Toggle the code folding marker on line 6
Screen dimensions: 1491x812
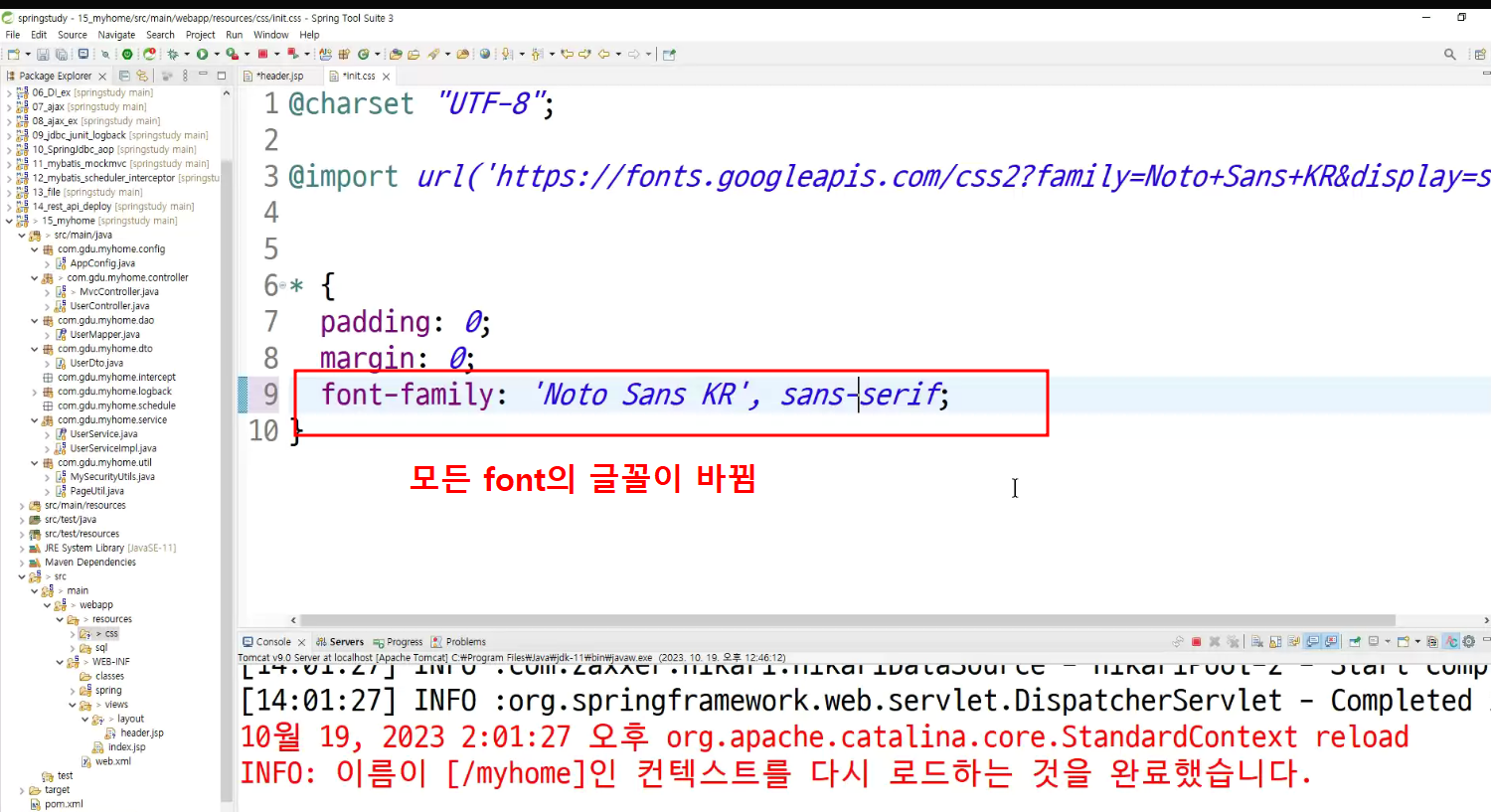tap(282, 285)
